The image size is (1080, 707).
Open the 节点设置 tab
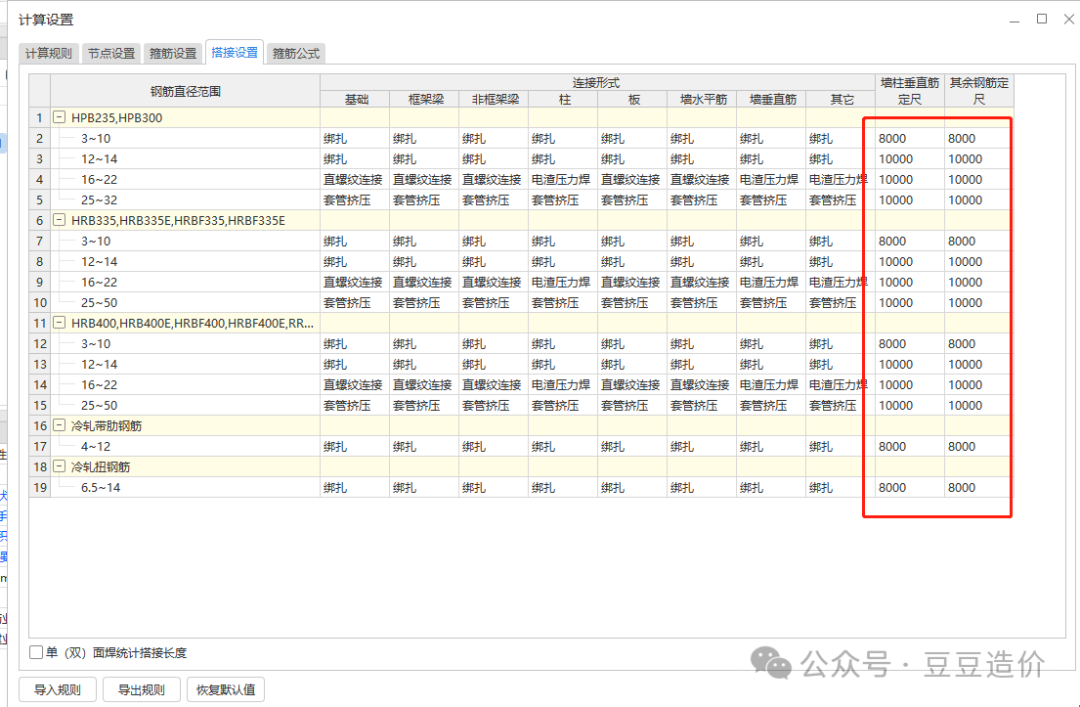[110, 54]
